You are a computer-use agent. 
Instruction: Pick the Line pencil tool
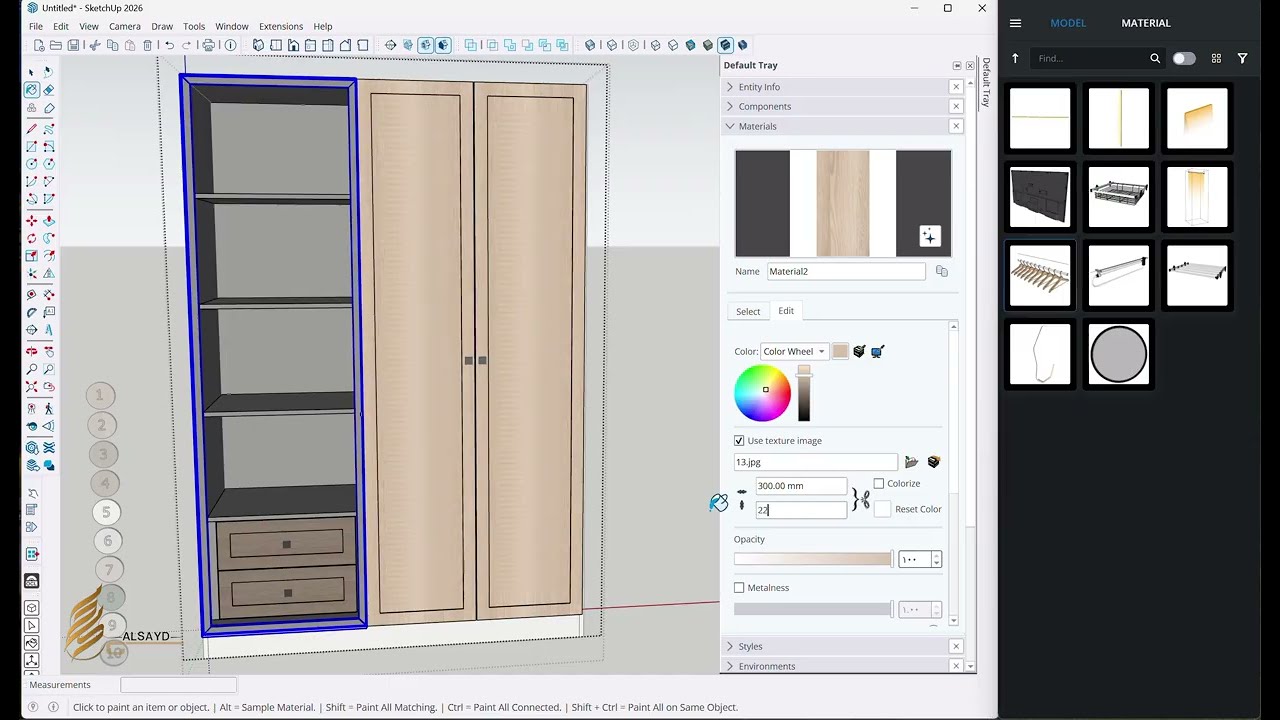pyautogui.click(x=32, y=129)
